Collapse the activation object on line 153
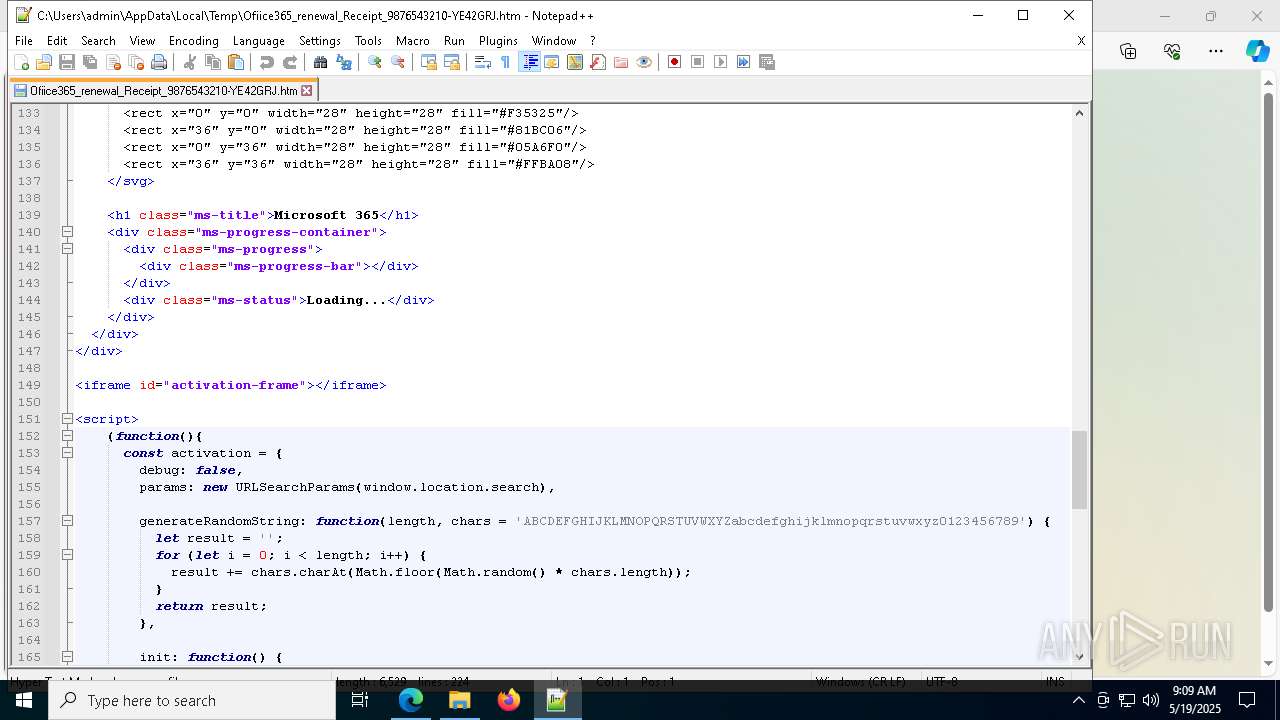The height and width of the screenshot is (720, 1280). click(x=67, y=453)
